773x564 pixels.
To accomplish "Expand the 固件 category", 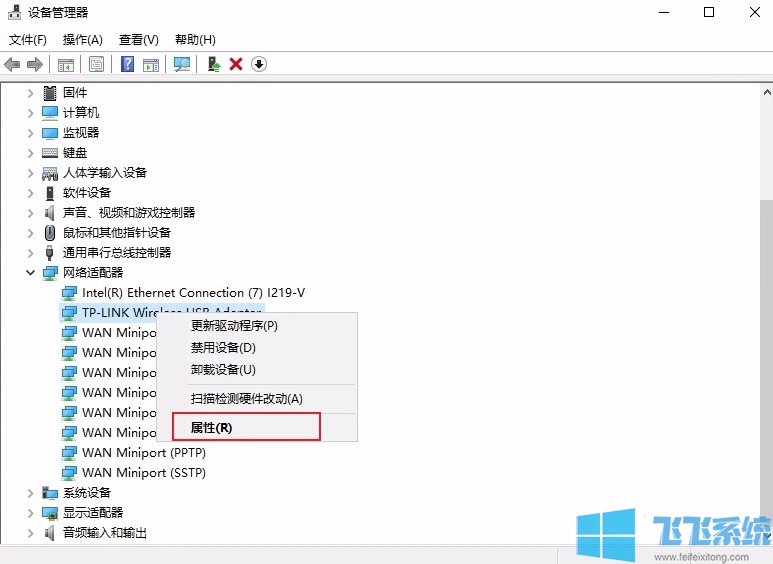I will [31, 93].
